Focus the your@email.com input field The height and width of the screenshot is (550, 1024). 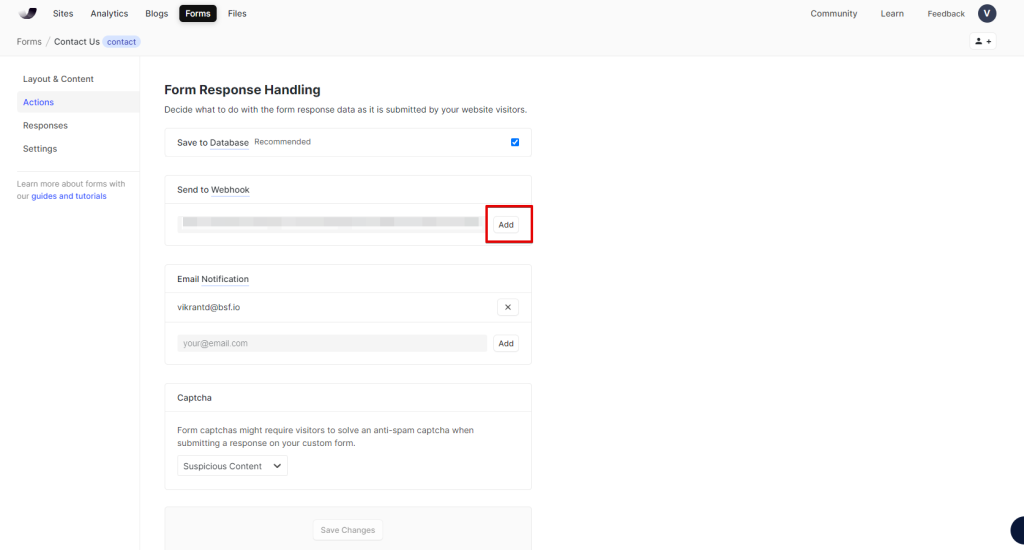331,343
